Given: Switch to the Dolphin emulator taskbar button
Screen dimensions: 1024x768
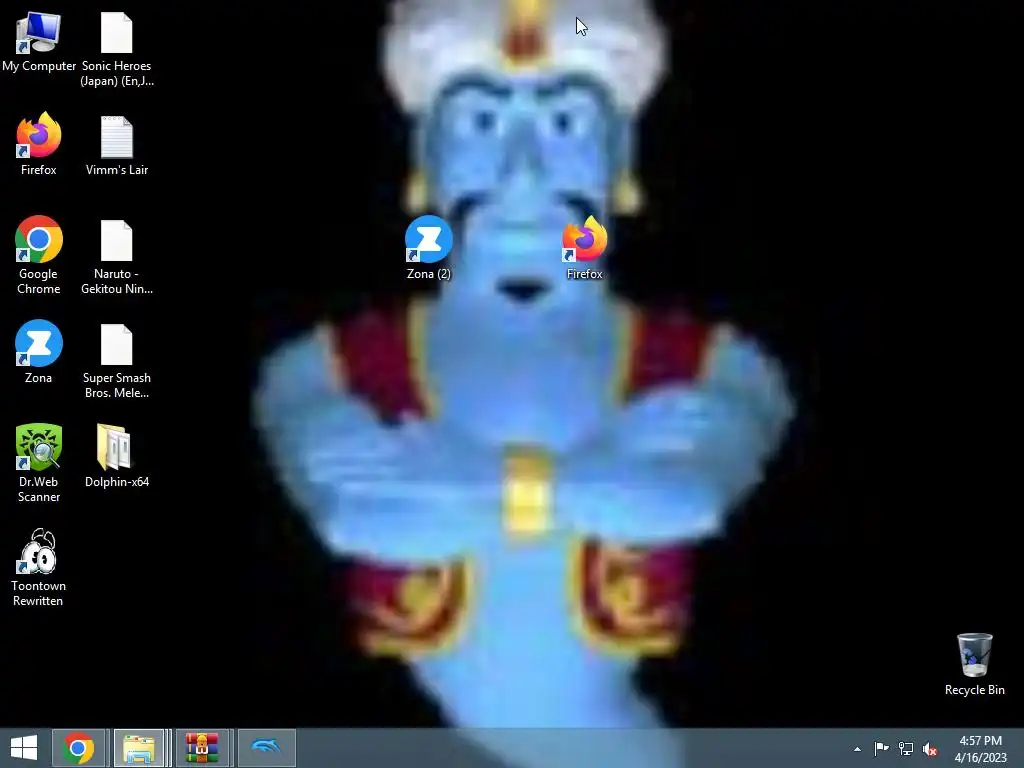Looking at the screenshot, I should pyautogui.click(x=266, y=748).
